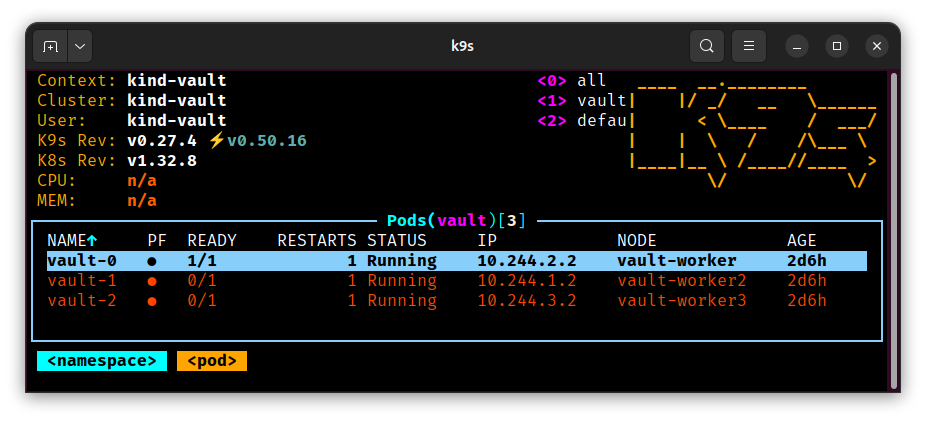Click node name vault-worker2
Image resolution: width=926 pixels, height=421 pixels.
pyautogui.click(x=682, y=281)
